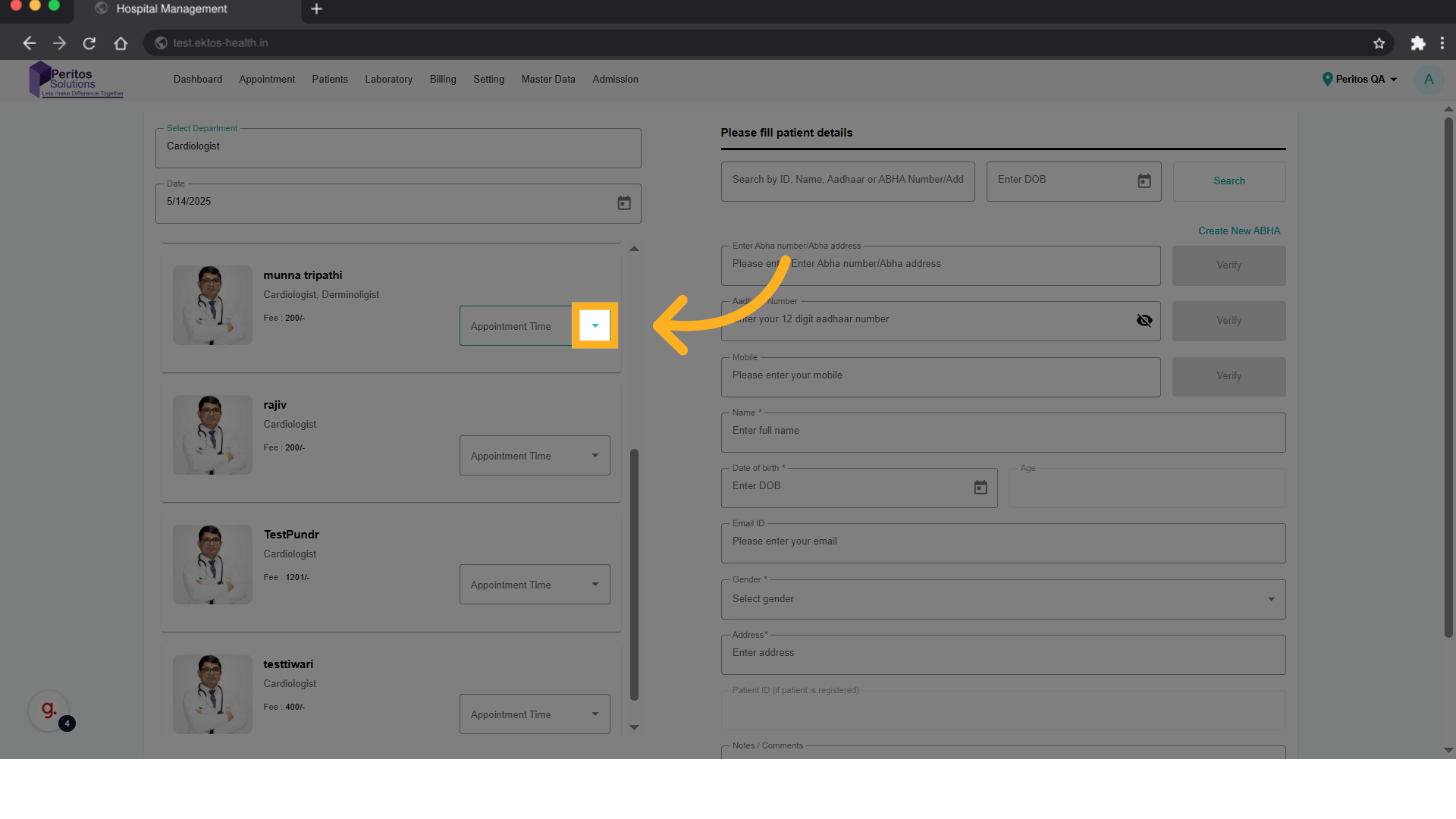
Task: Click the Search button
Action: (1228, 181)
